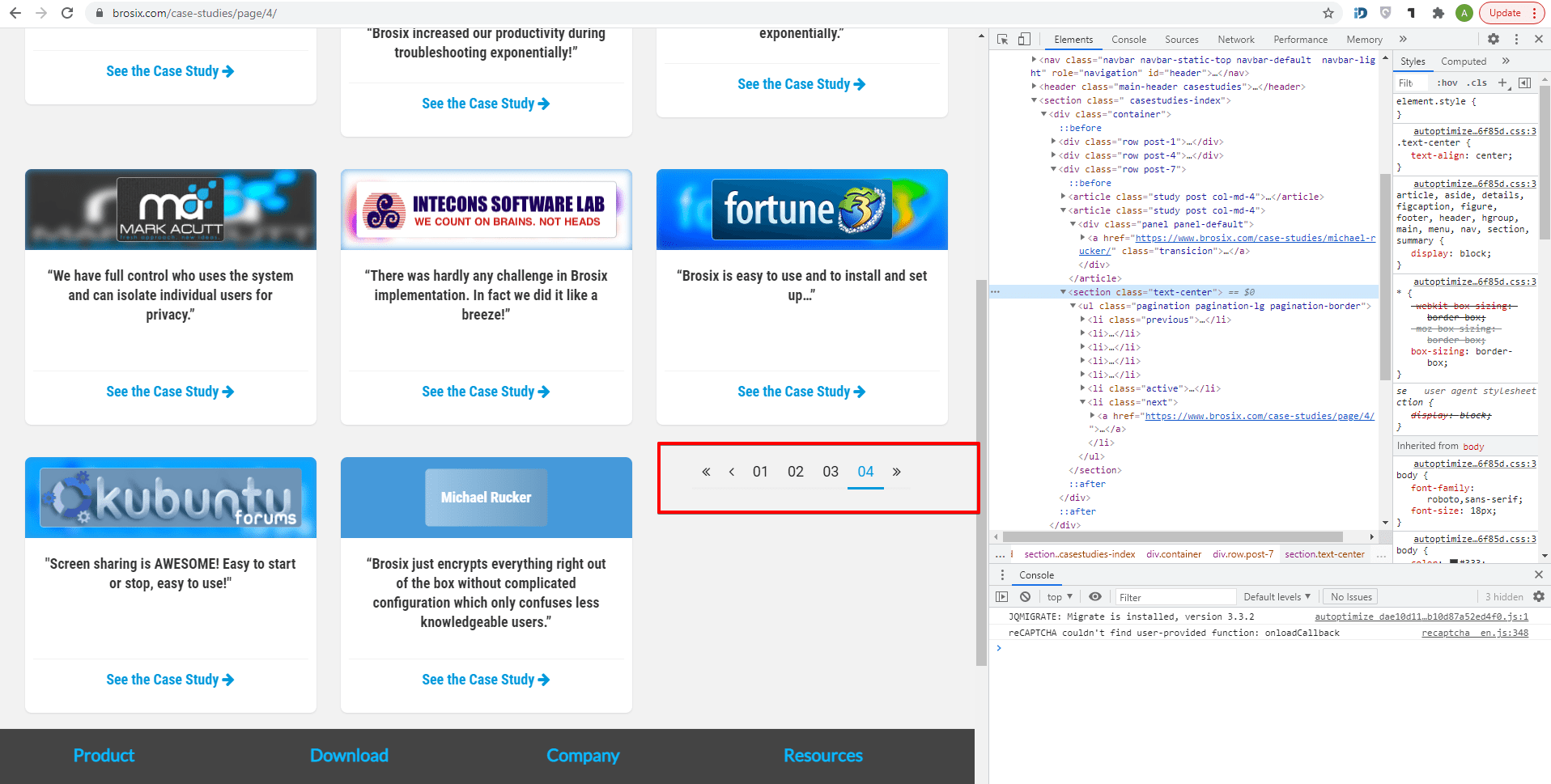Show more Styles pane tabs chevron
Screen dimensions: 1551x784
click(x=1506, y=61)
